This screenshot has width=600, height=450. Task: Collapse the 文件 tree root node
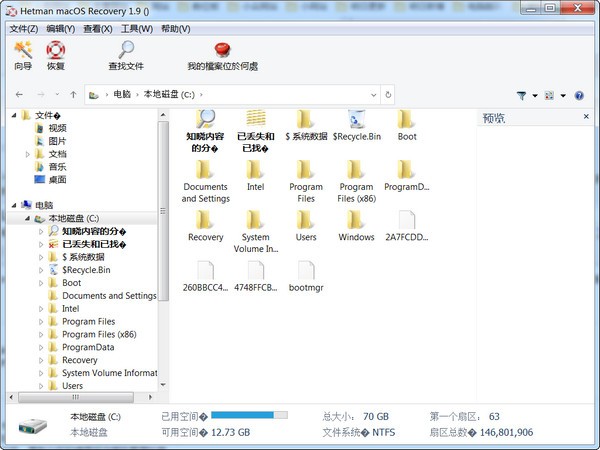(x=14, y=115)
